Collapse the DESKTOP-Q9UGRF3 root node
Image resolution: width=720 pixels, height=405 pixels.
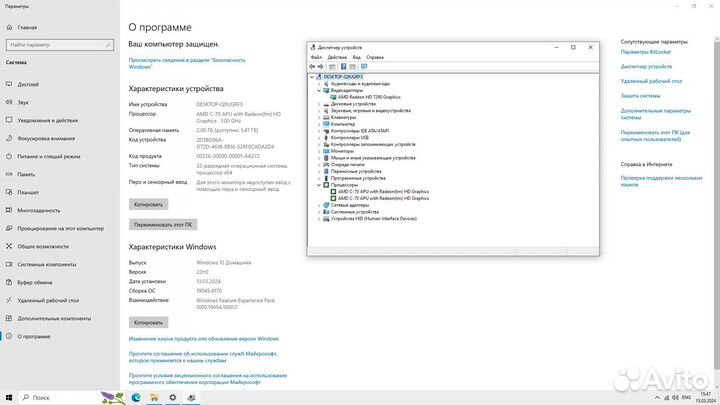tap(312, 77)
